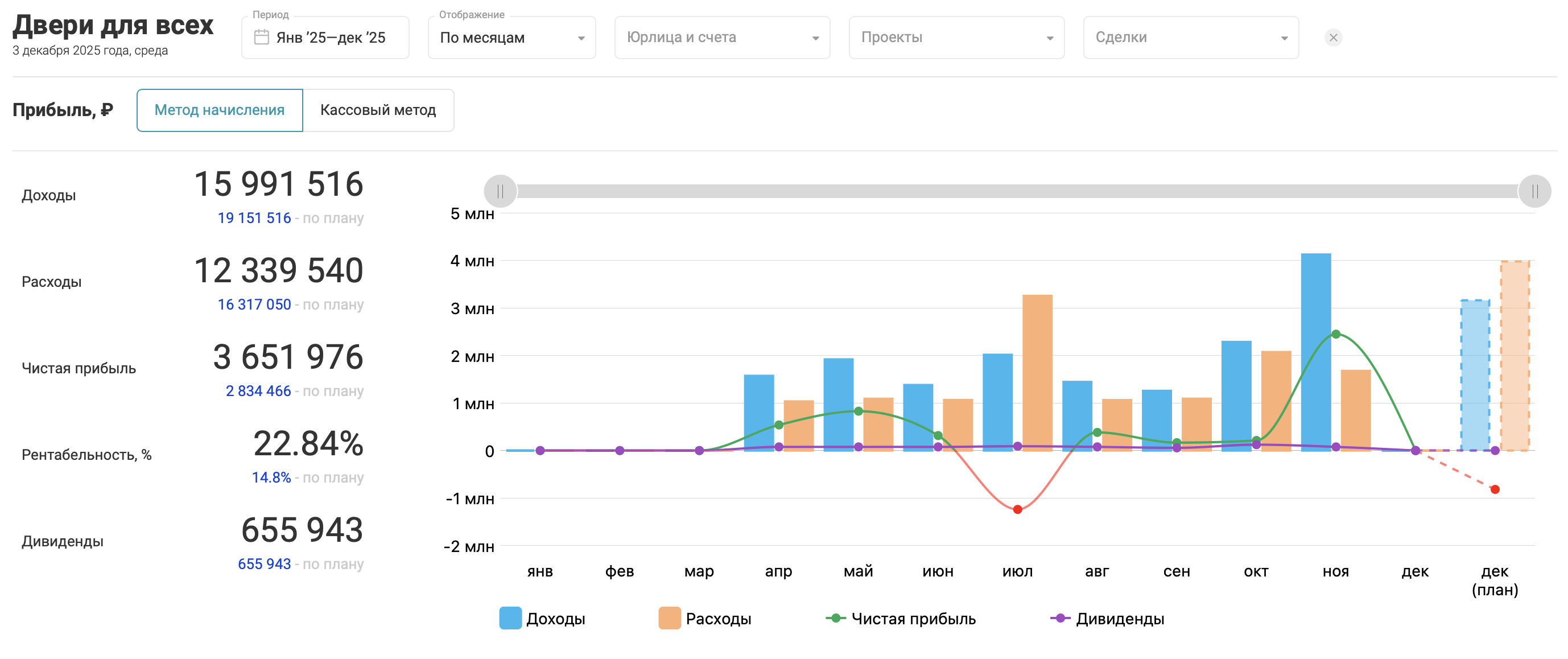The height and width of the screenshot is (659, 1568).
Task: Click the right range slider handle
Action: click(x=1534, y=191)
